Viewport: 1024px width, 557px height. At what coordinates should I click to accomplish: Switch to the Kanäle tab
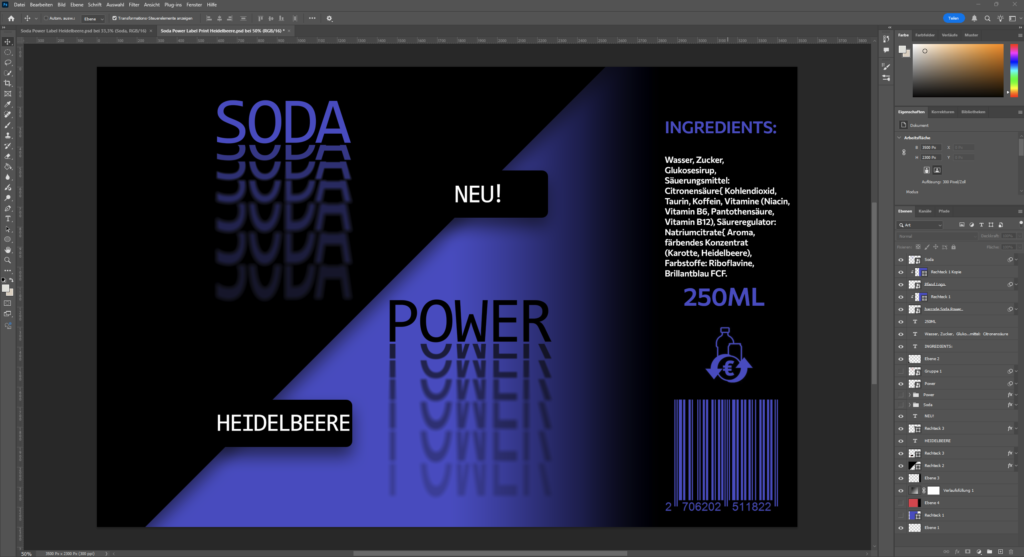coord(925,211)
